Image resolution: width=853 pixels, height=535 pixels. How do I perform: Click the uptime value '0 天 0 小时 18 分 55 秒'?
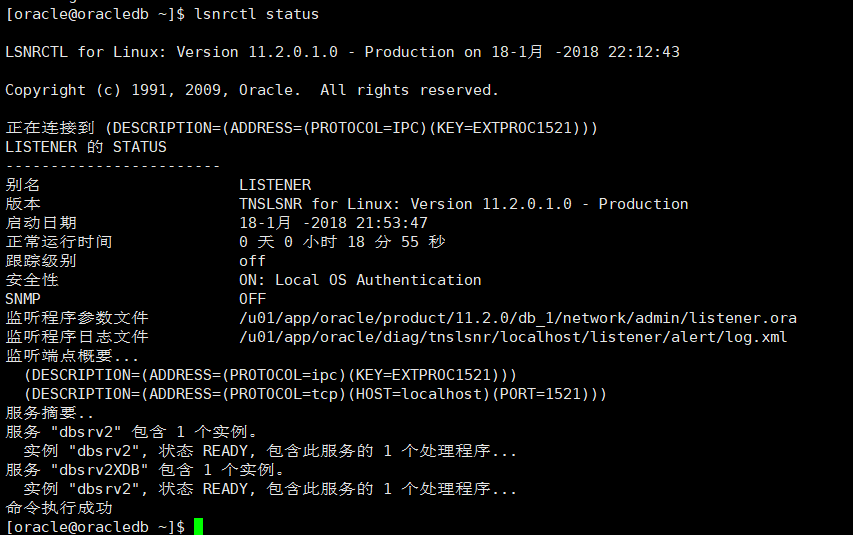click(342, 242)
